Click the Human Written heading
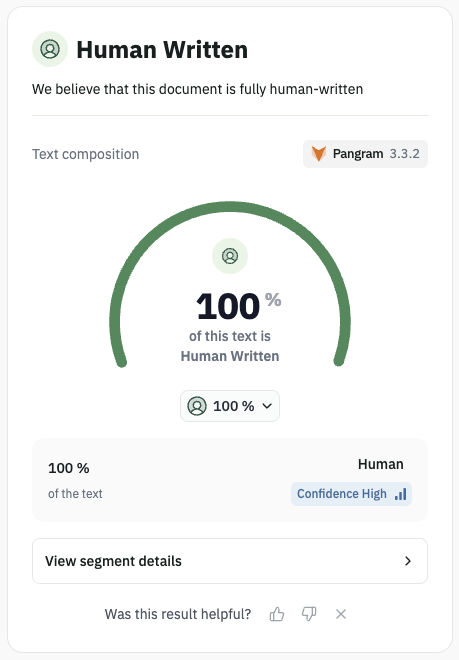Image resolution: width=459 pixels, height=660 pixels. 162,50
